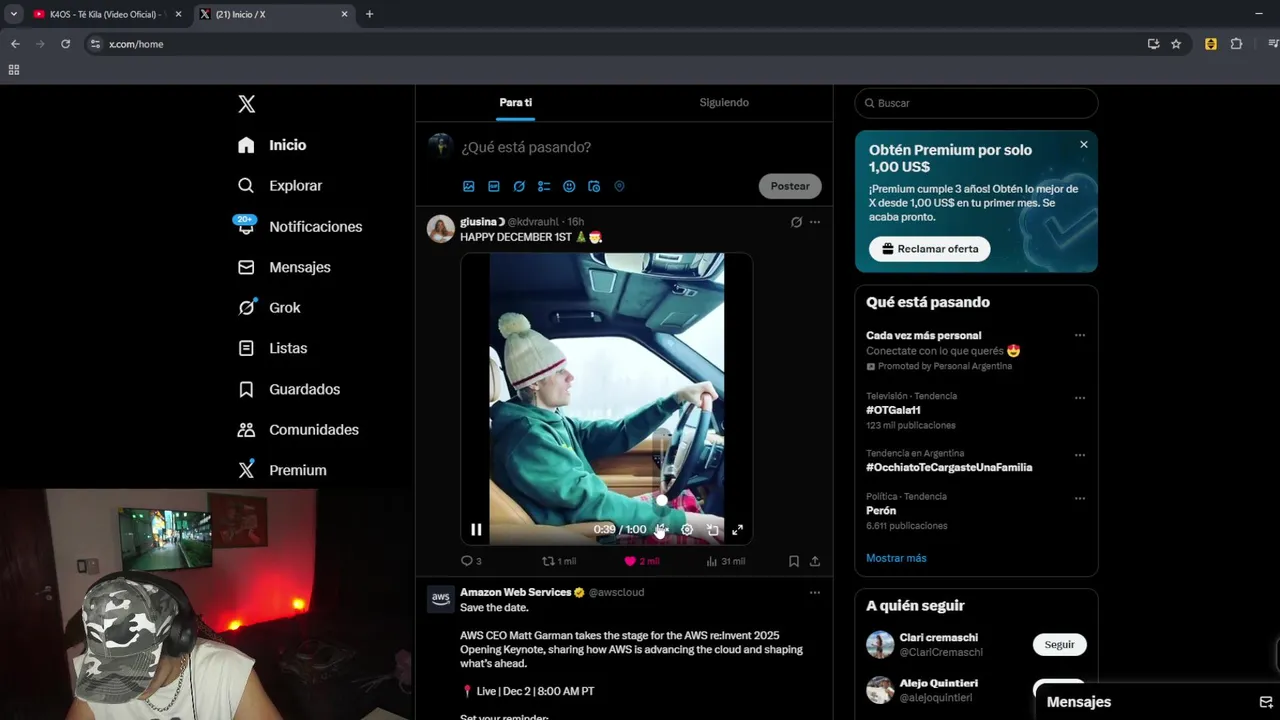The height and width of the screenshot is (720, 1280).
Task: Tag a location in the post
Action: point(619,186)
